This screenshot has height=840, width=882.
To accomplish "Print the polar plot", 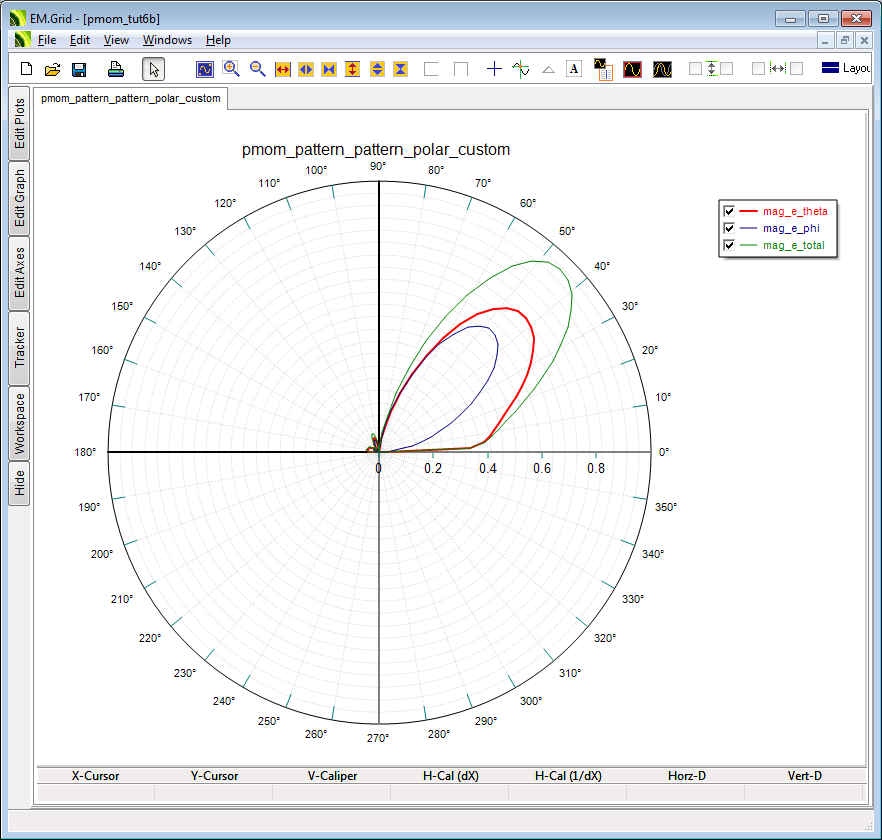I will [116, 69].
